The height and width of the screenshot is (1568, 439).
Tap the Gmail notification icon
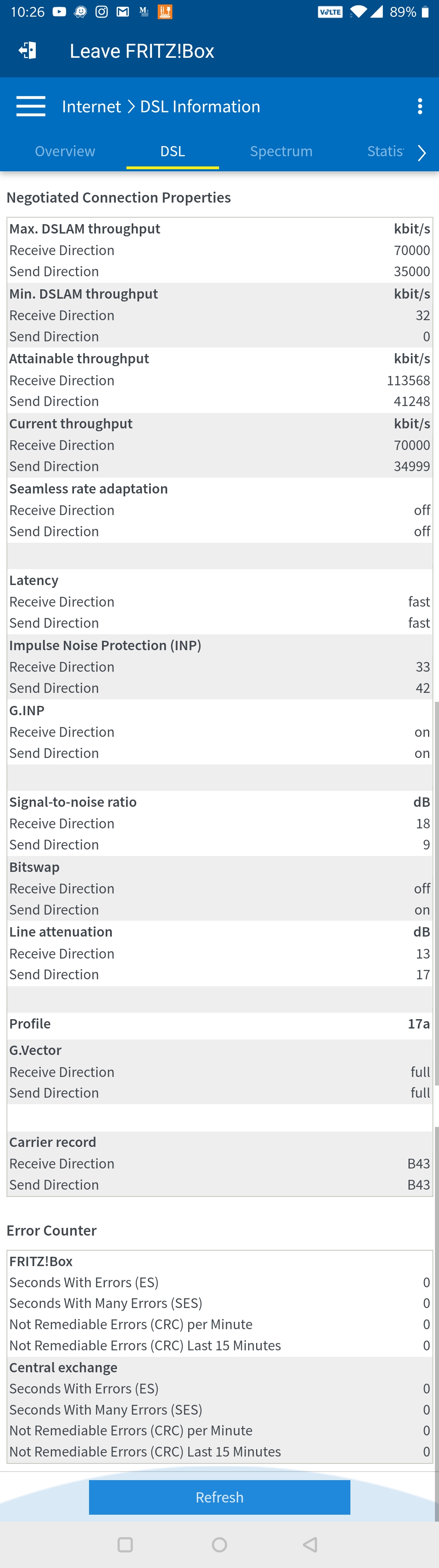click(123, 12)
